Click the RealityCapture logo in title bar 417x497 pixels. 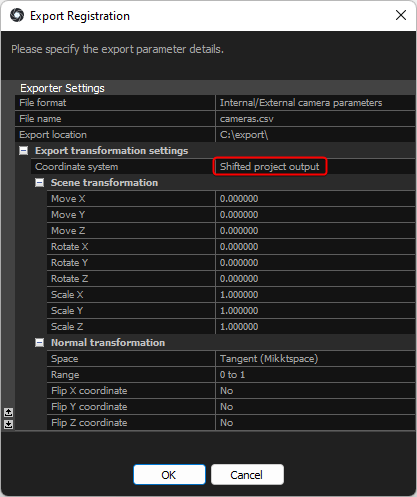coord(17,15)
